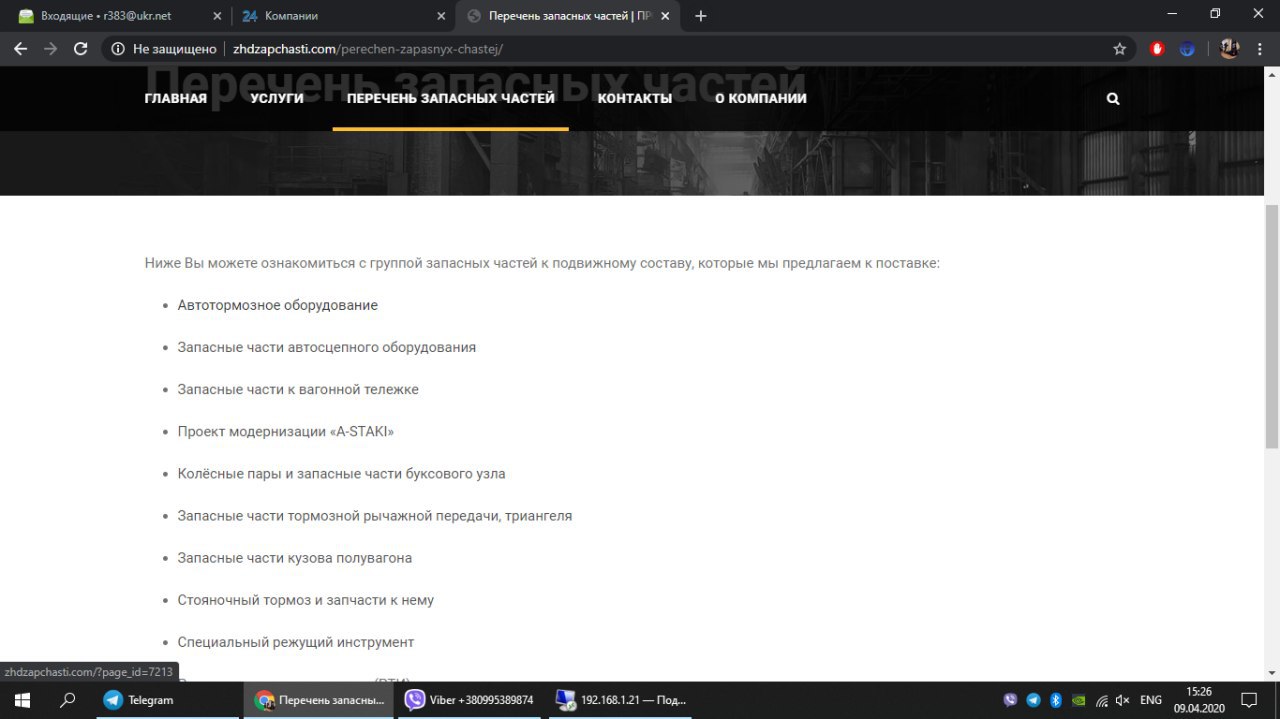
Task: Open link 'Запасные части тормозной рычажной передачи, триангеля'
Action: coord(375,515)
